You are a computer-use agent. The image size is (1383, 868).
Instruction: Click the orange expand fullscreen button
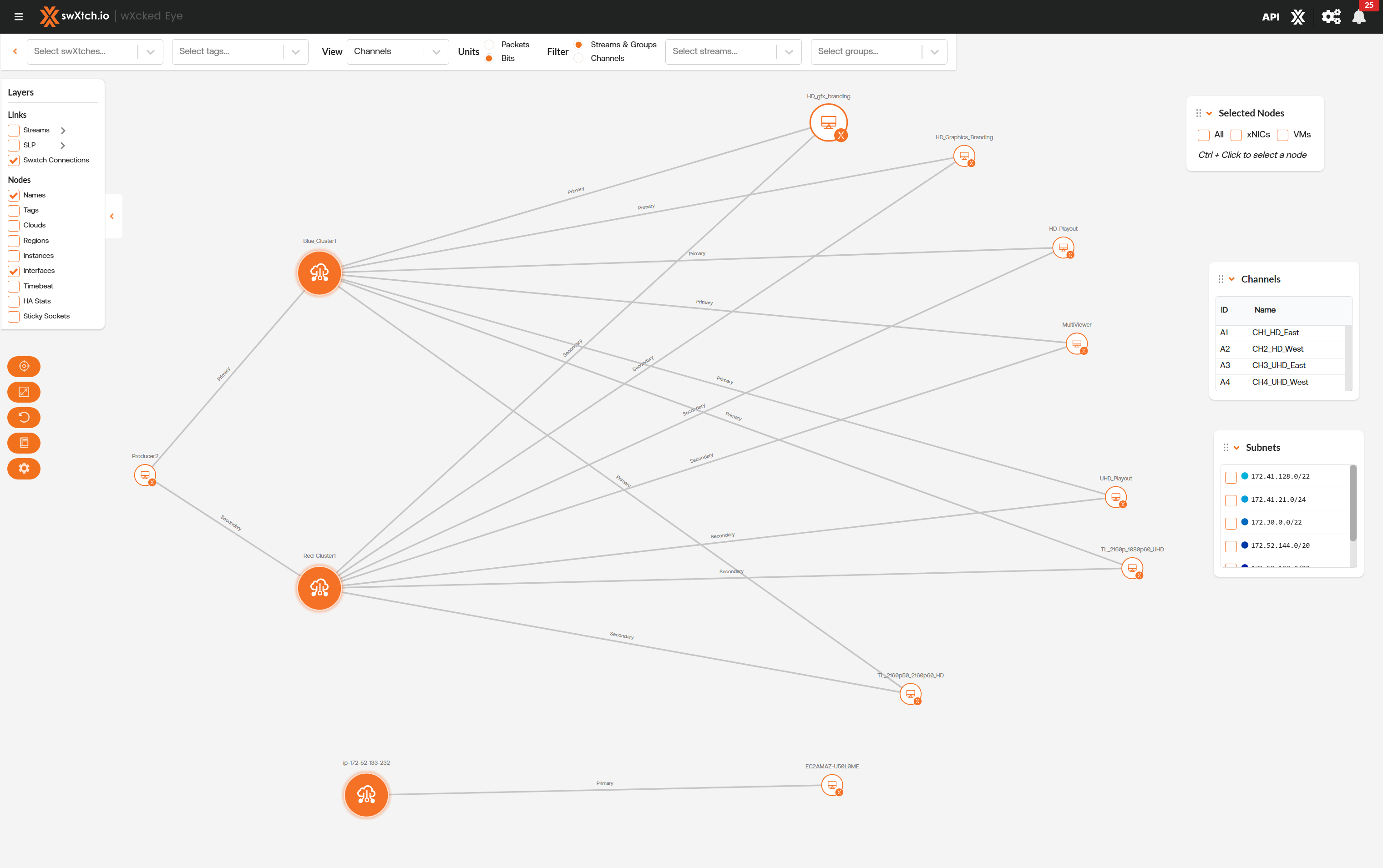point(24,392)
